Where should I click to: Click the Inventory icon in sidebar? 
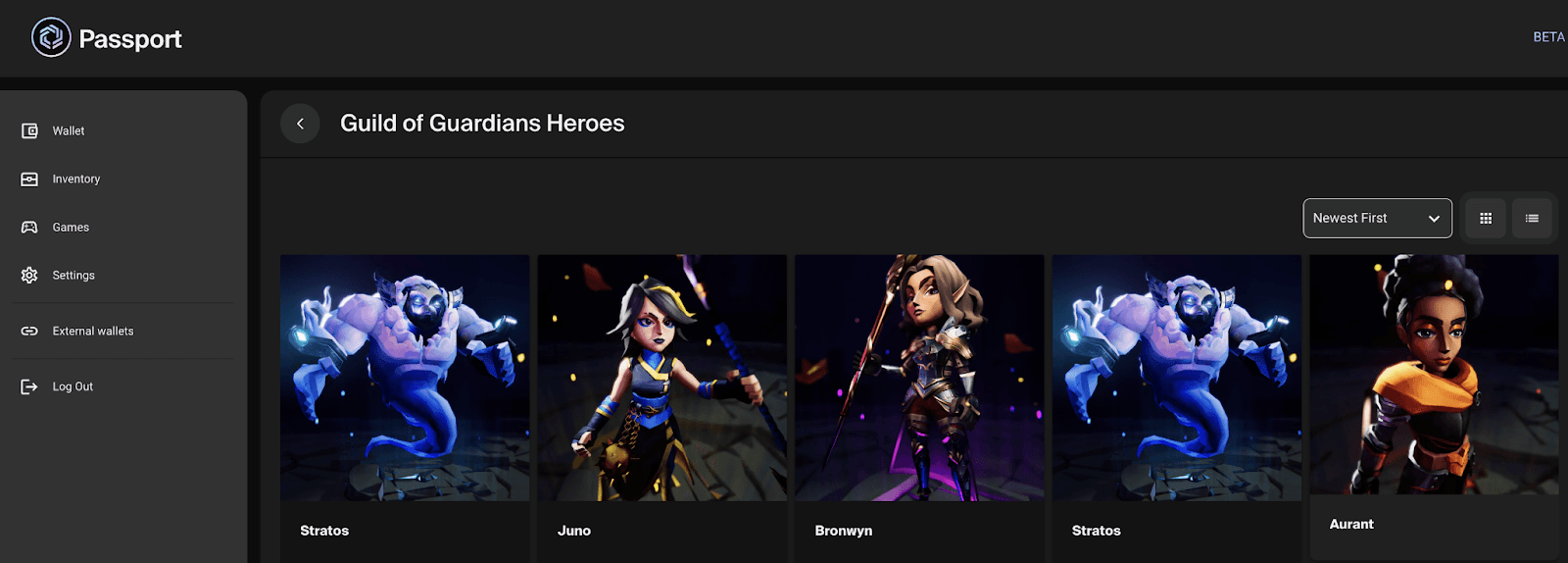pos(29,179)
